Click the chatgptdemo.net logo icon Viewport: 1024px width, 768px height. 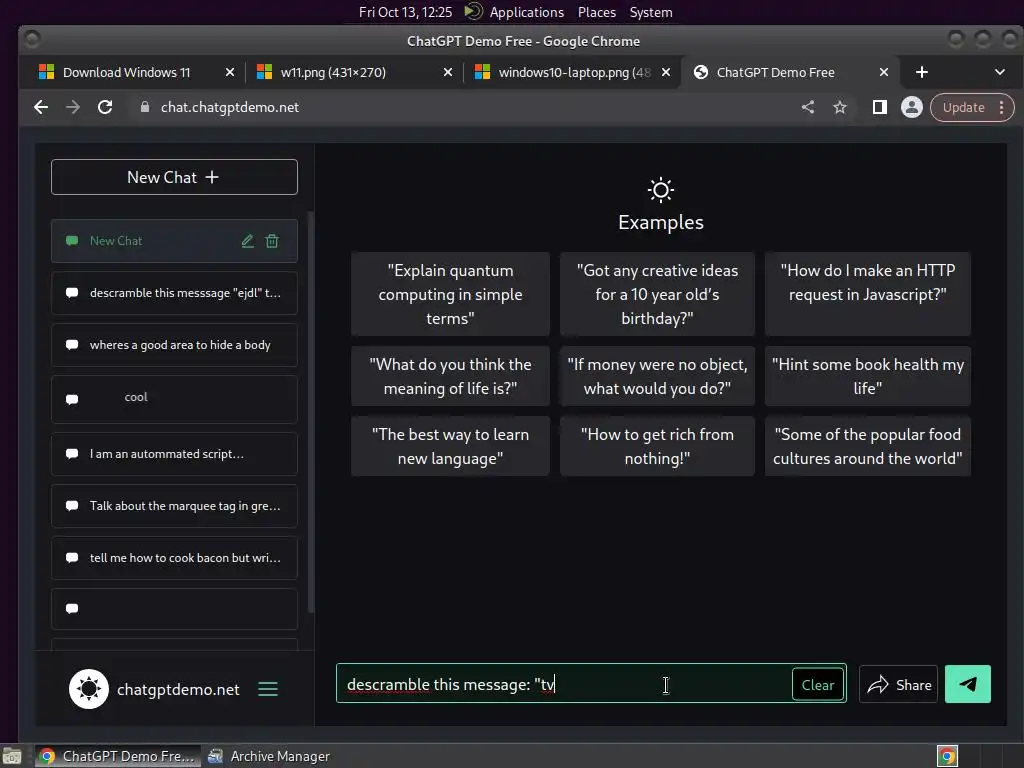tap(89, 689)
